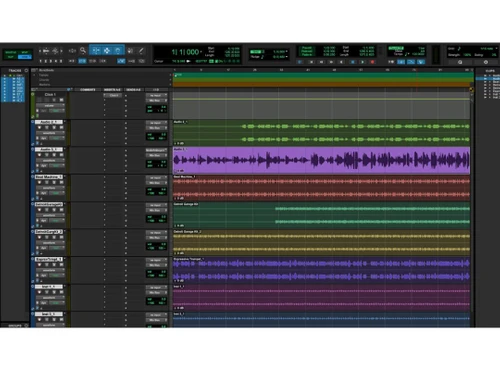Click the Audio 1_1 track name button

[49, 149]
